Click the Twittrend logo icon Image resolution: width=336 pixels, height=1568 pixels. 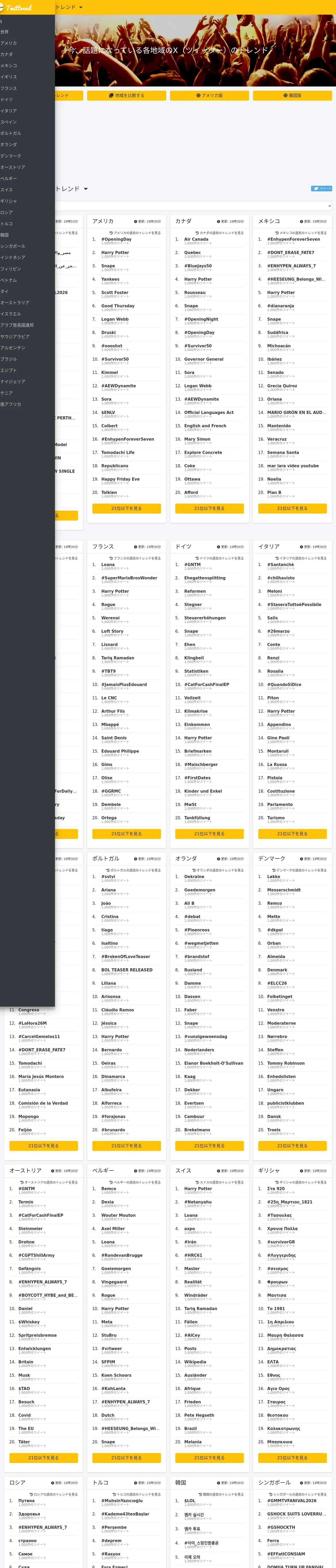click(x=2, y=8)
